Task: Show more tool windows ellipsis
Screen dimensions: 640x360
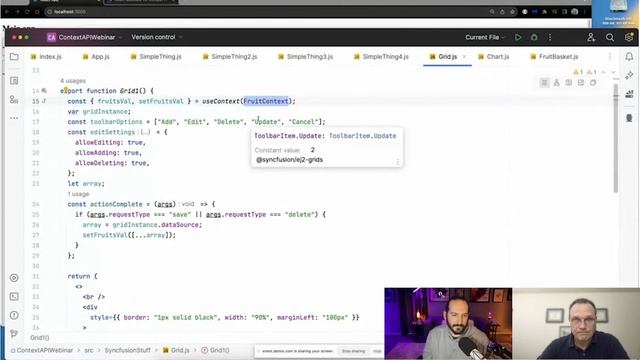Action: [14, 118]
